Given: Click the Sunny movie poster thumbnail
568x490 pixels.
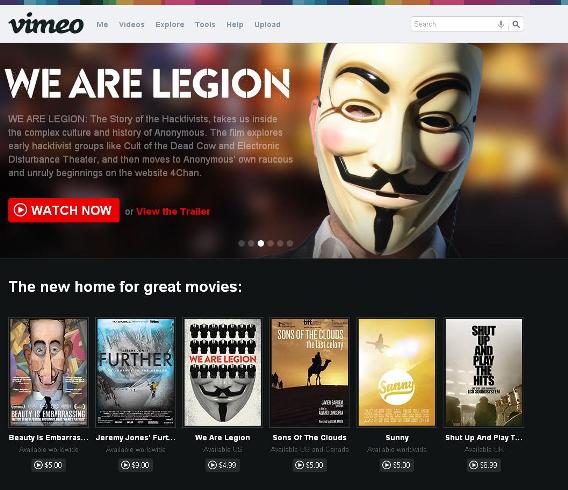Looking at the screenshot, I should (397, 372).
